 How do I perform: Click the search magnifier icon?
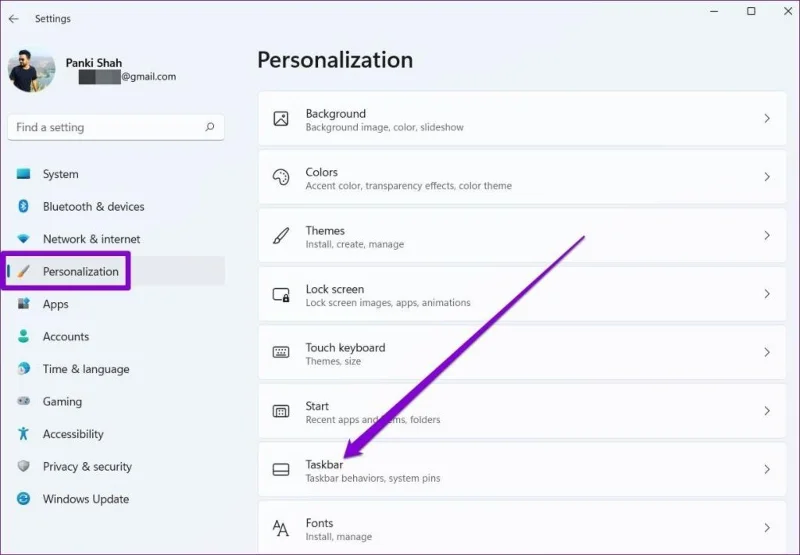tap(210, 127)
